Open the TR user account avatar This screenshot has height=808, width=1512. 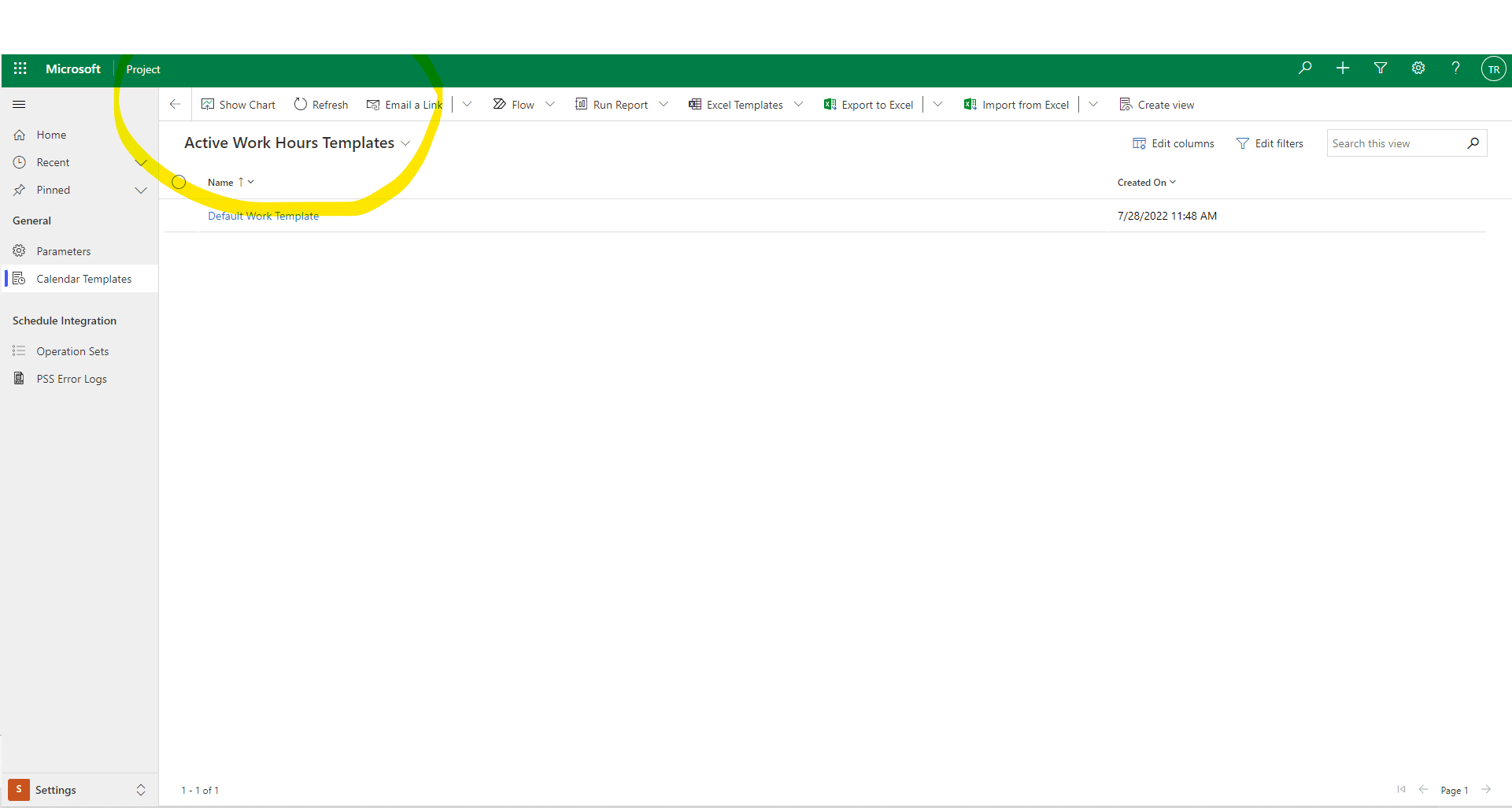(1494, 69)
